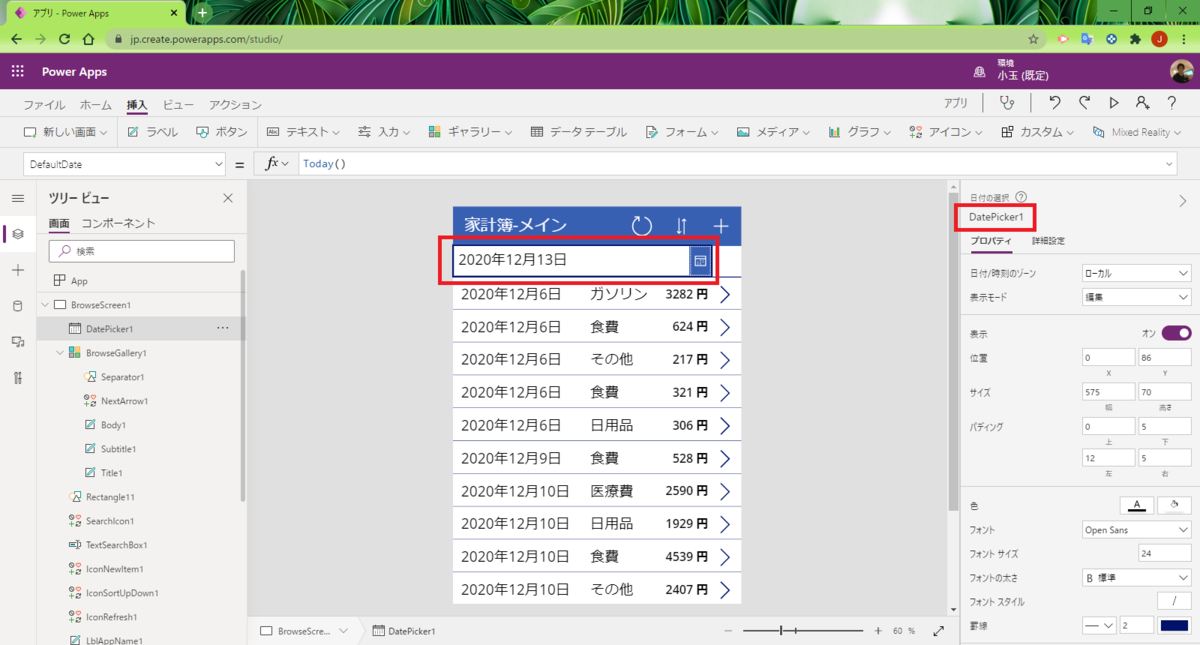Click the アプリ button in top bar

pyautogui.click(x=955, y=103)
